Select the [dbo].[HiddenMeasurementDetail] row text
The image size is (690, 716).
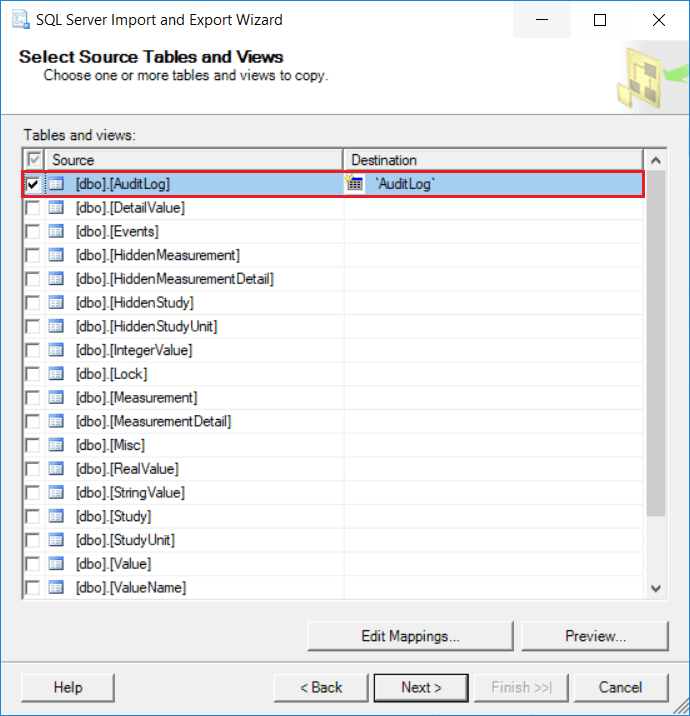[175, 279]
